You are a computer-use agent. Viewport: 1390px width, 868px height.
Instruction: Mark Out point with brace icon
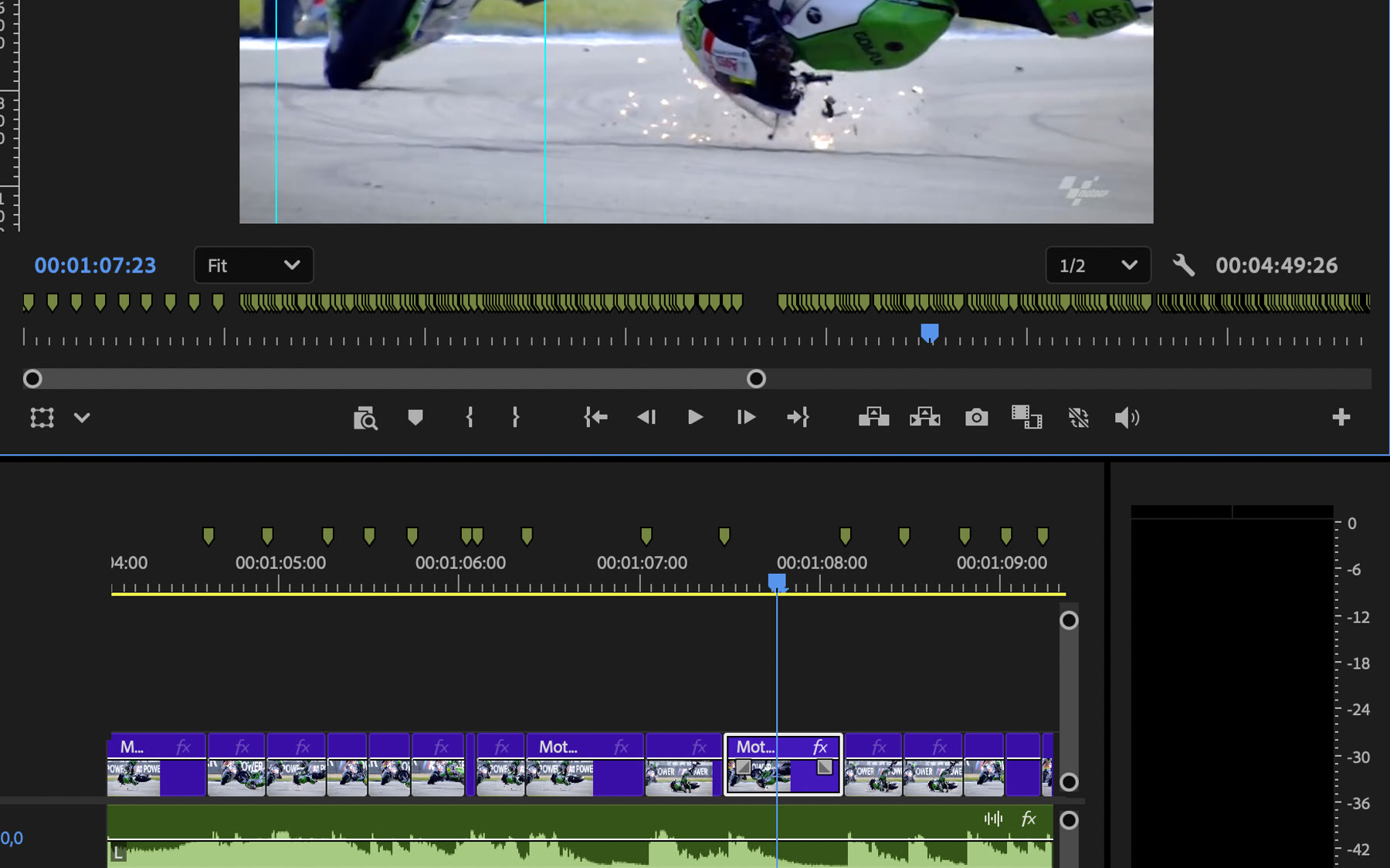point(515,418)
